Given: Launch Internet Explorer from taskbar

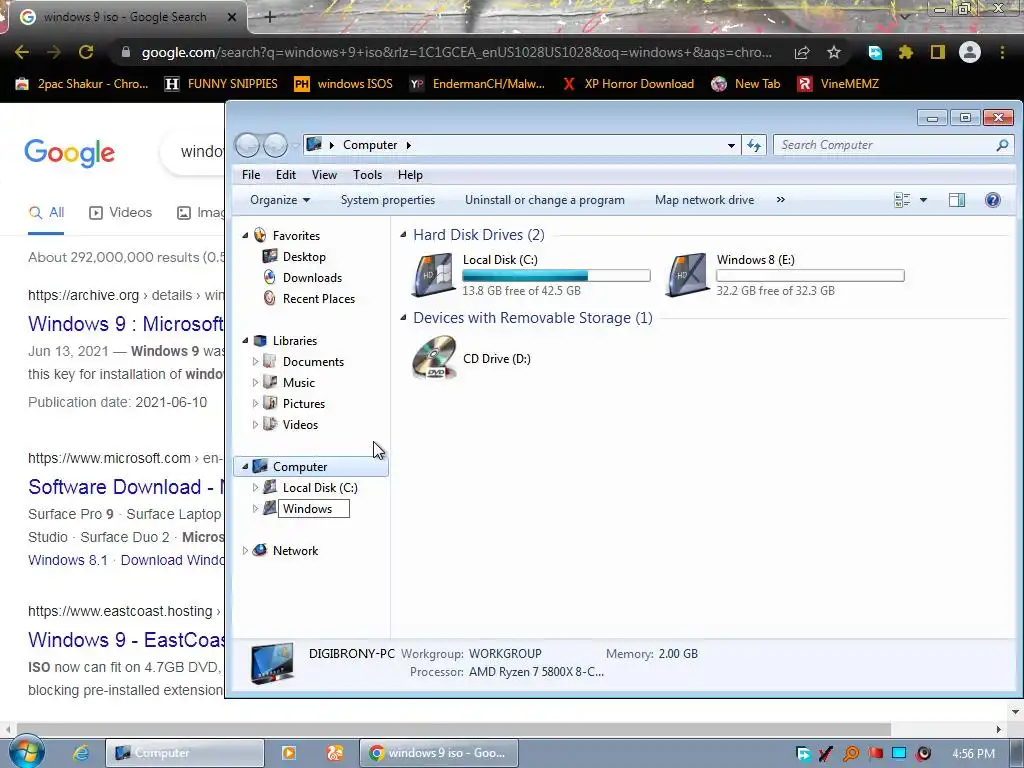Looking at the screenshot, I should click(x=81, y=753).
